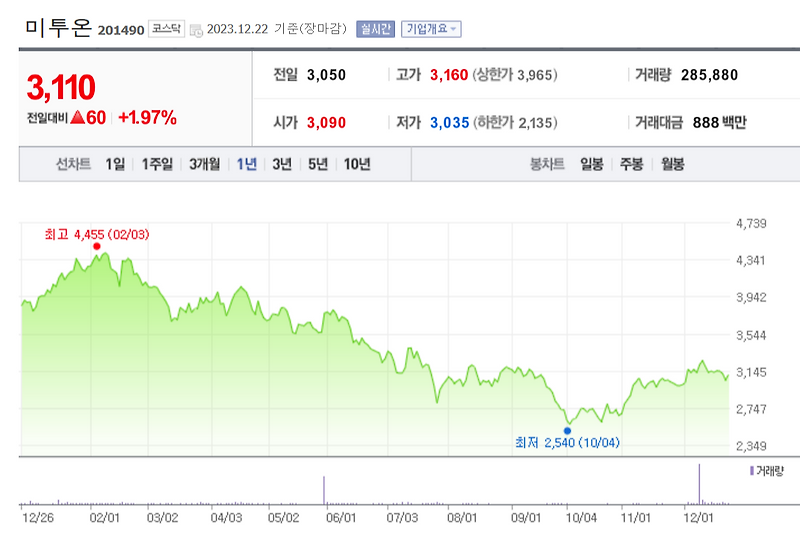Open the 기업개요 dropdown
Viewport: 800px width, 546px height.
431,29
